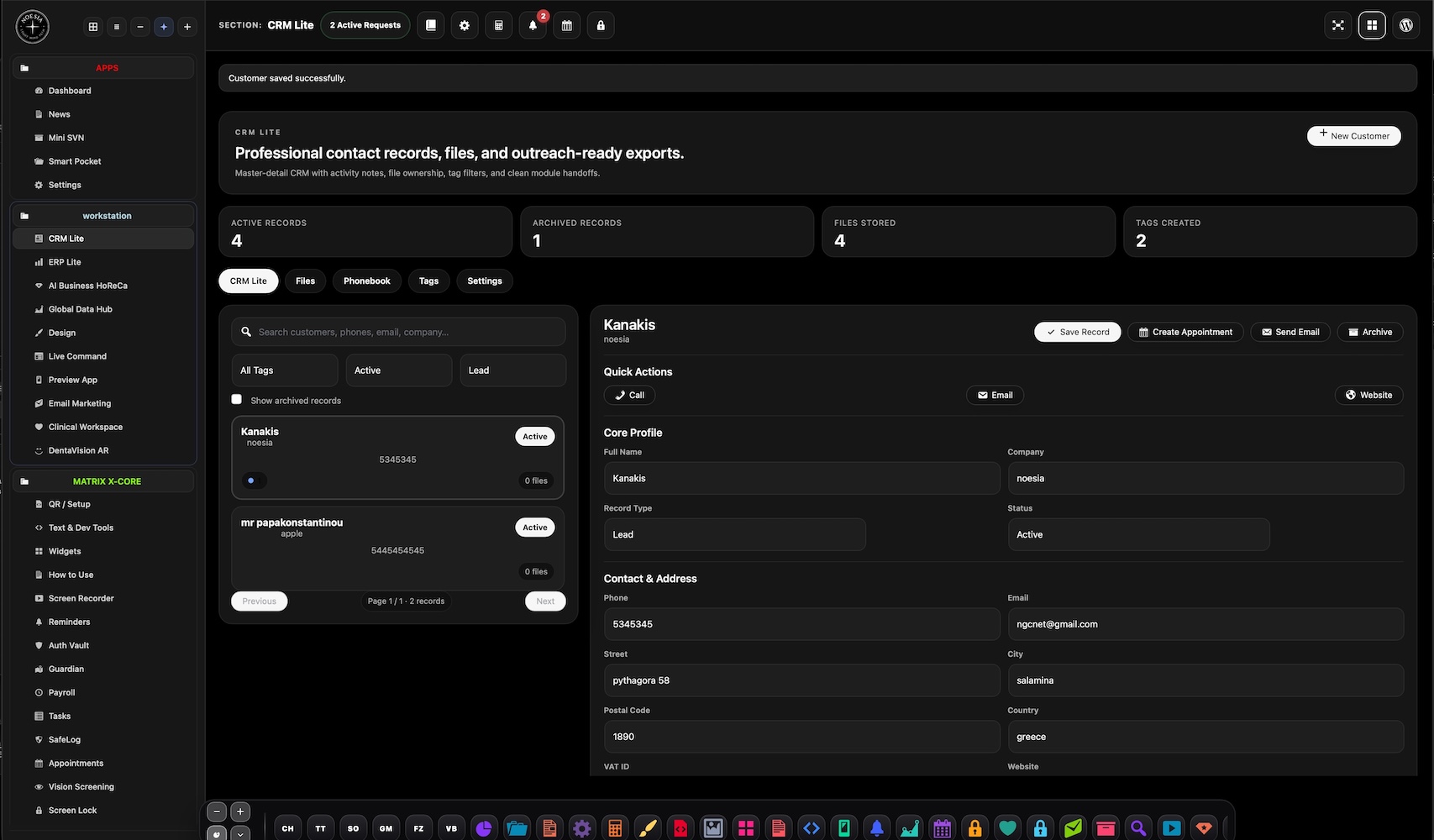The image size is (1434, 840).
Task: Open the yellow paintbrush dock icon
Action: pyautogui.click(x=648, y=828)
